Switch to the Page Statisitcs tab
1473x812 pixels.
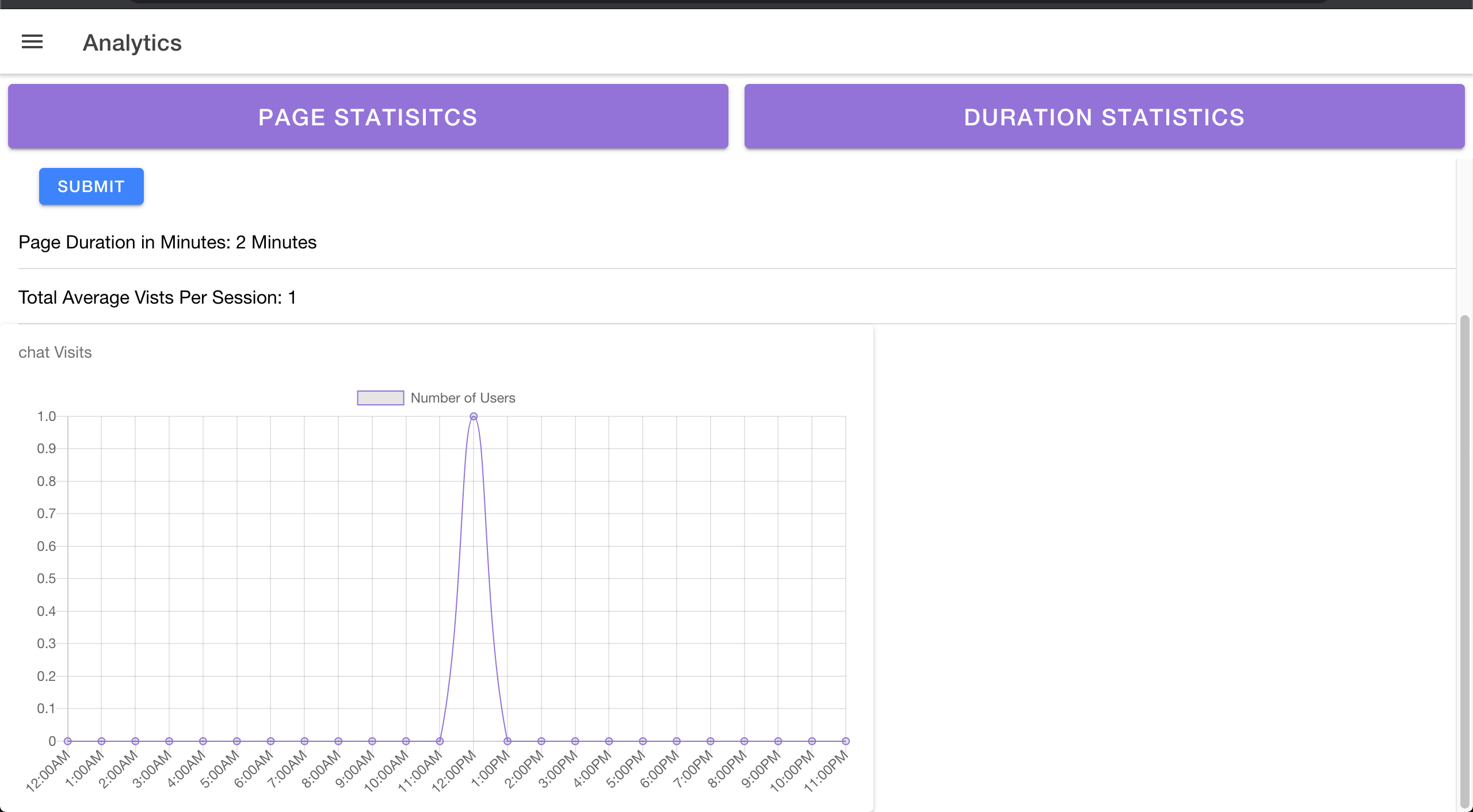[368, 117]
